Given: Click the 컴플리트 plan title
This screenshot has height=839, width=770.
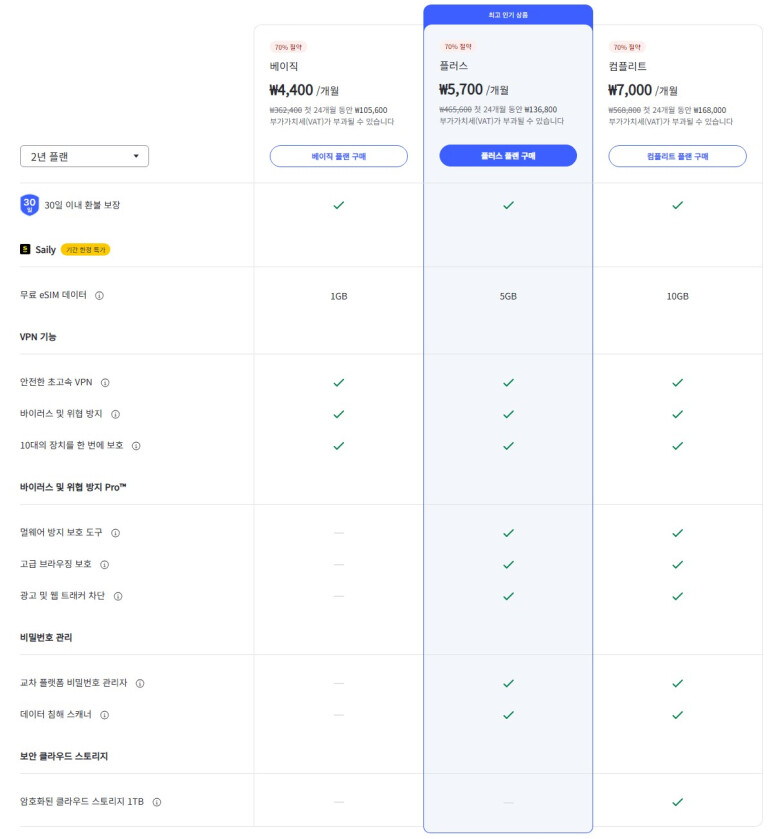Looking at the screenshot, I should (627, 66).
